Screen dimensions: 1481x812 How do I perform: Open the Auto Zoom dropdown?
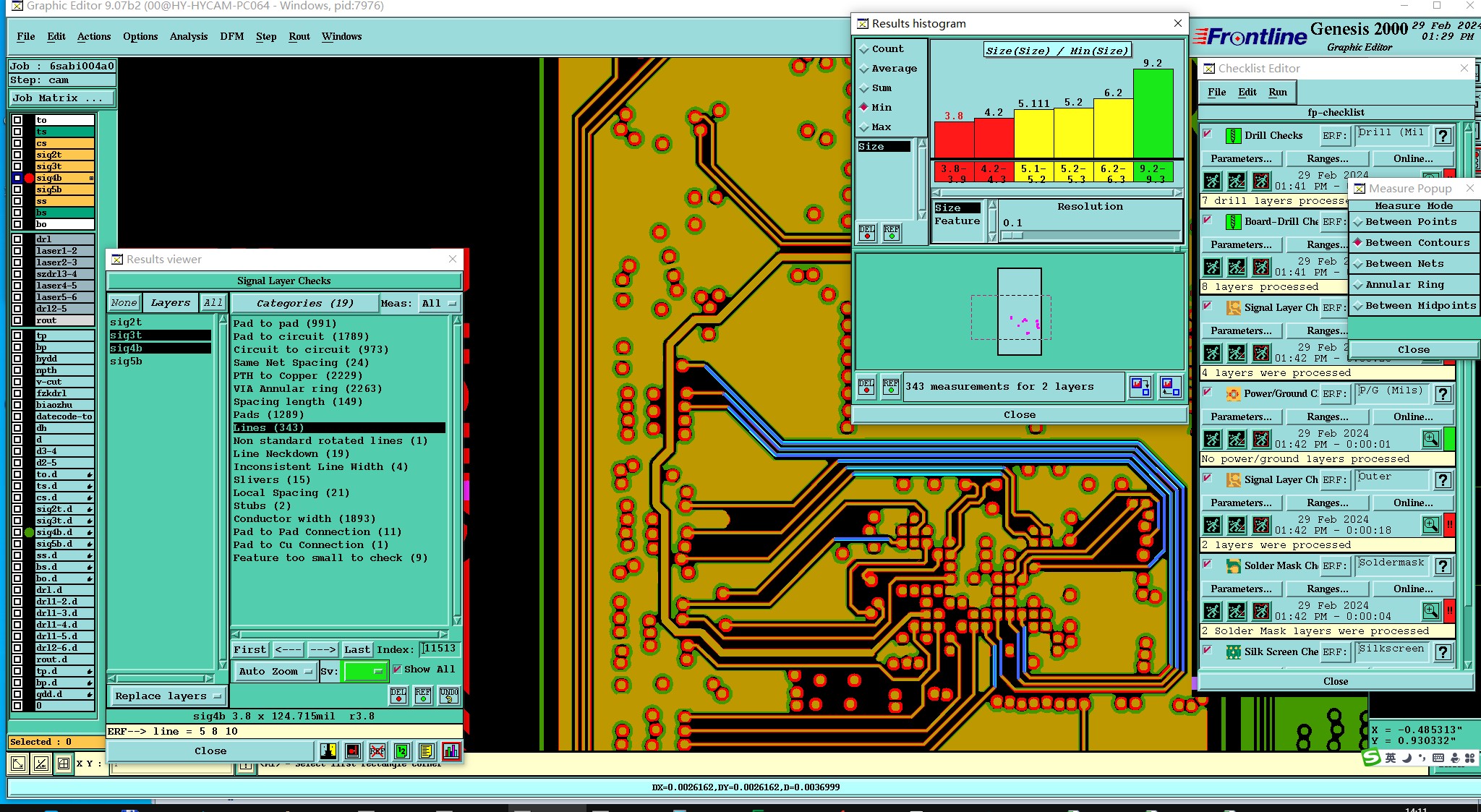tap(276, 672)
